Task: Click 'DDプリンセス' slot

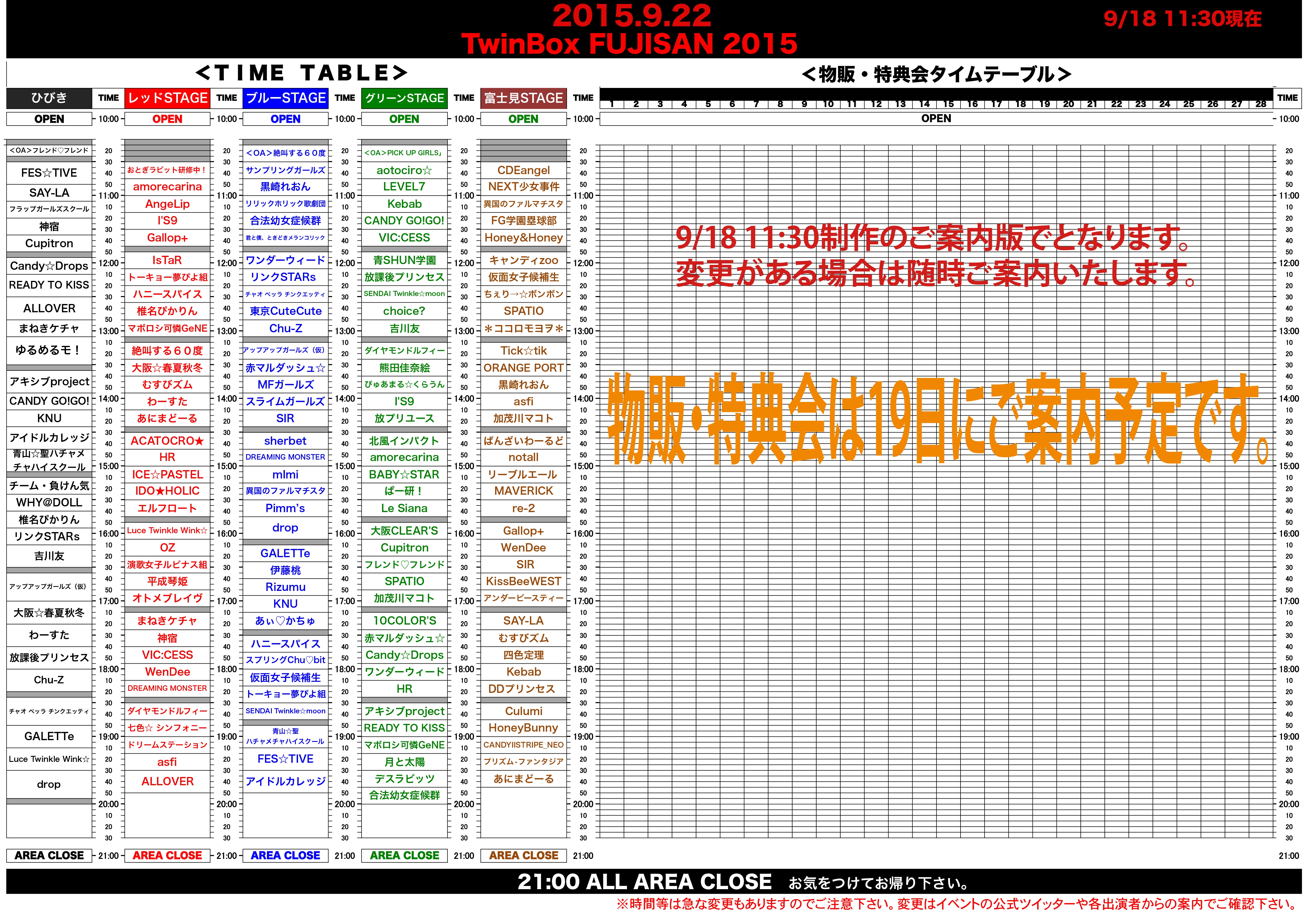Action: [523, 689]
